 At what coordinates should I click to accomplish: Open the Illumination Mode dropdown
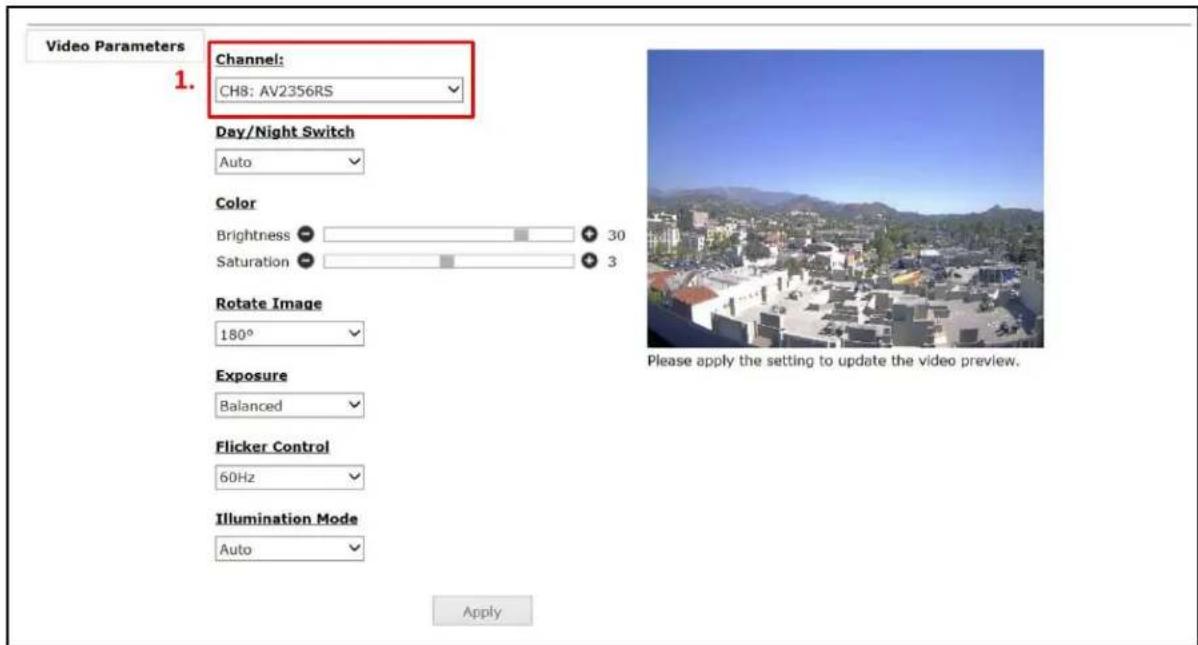tap(290, 549)
